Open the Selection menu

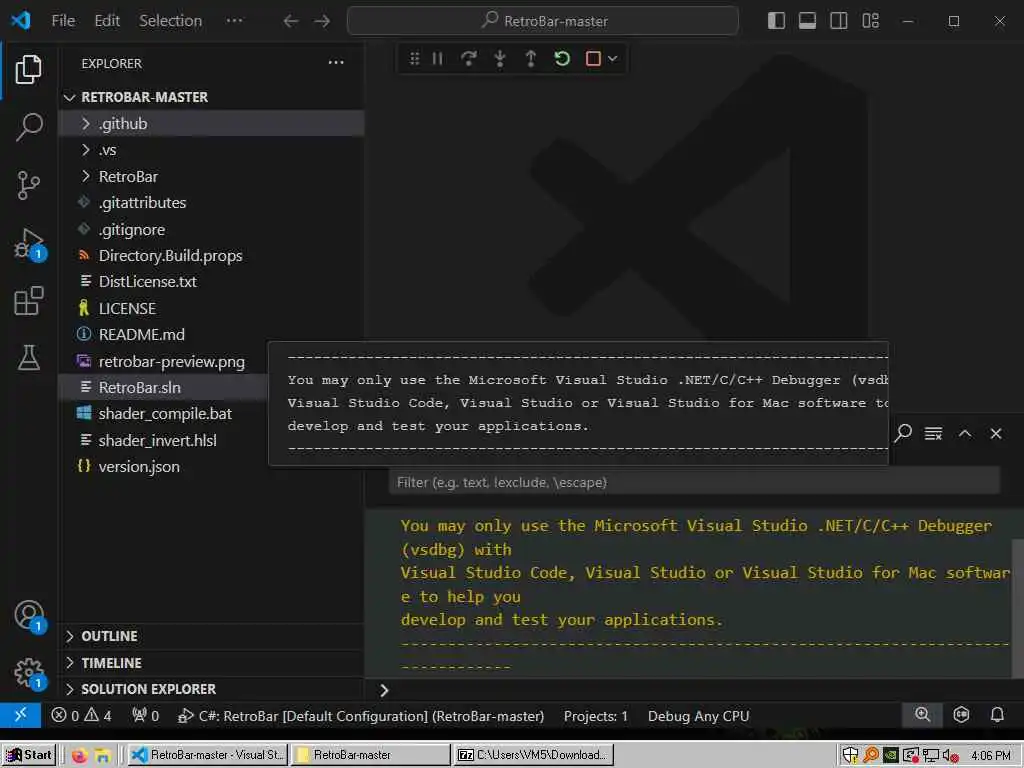point(170,21)
